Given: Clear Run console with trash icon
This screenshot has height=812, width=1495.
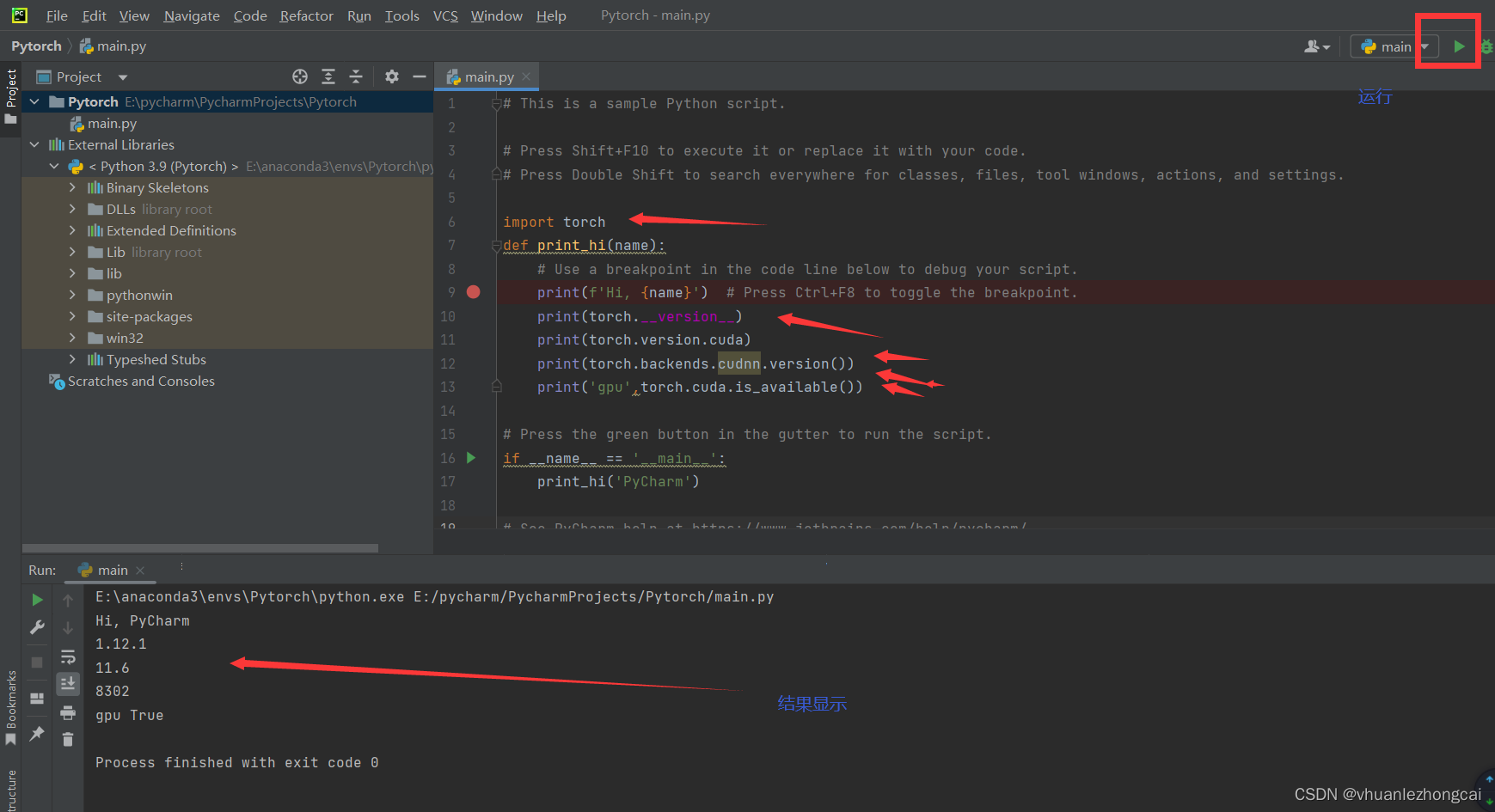Looking at the screenshot, I should [x=68, y=739].
